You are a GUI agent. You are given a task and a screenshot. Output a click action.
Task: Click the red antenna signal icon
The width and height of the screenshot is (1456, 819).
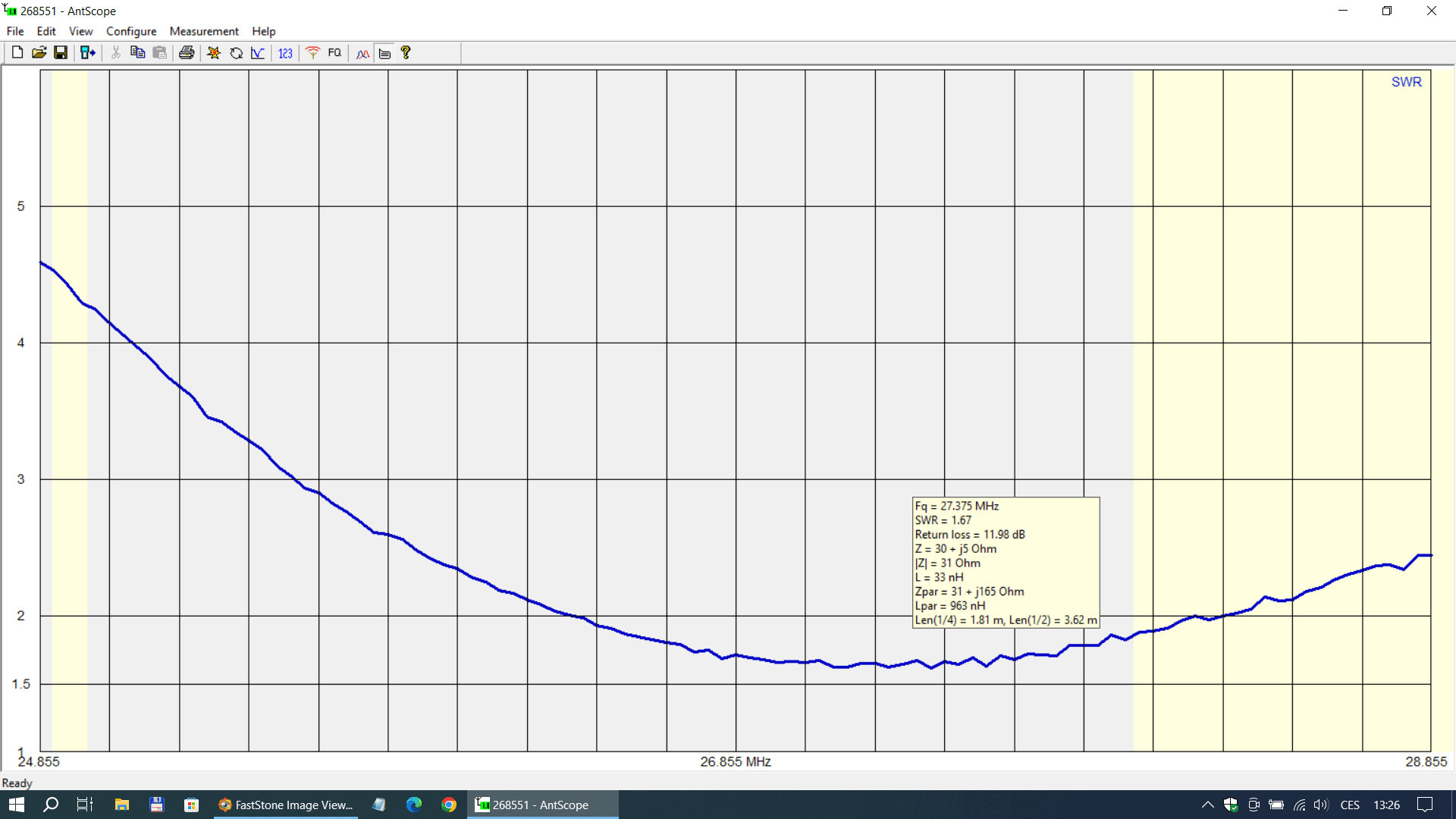point(312,53)
